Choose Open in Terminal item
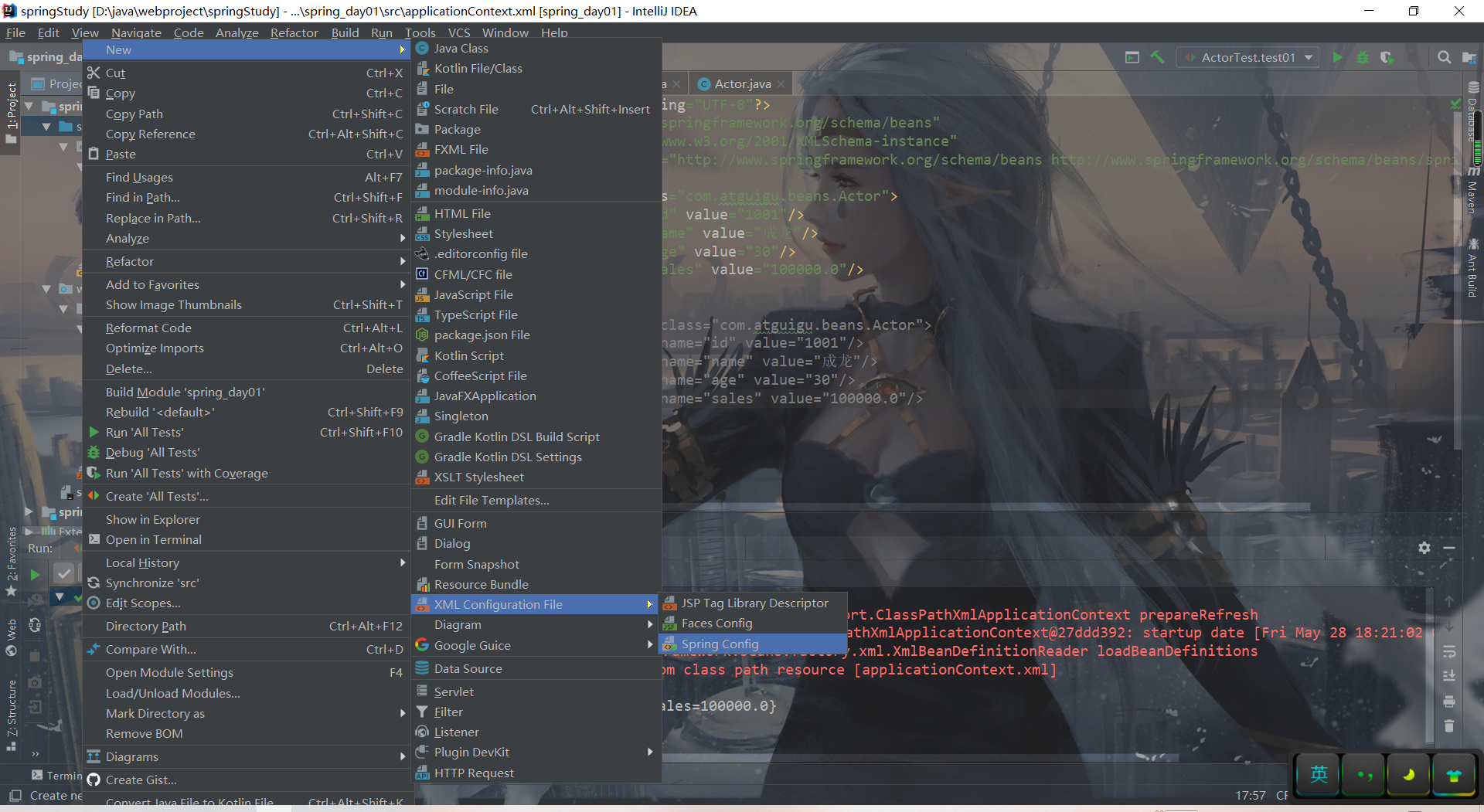Viewport: 1484px width, 812px height. (247, 539)
